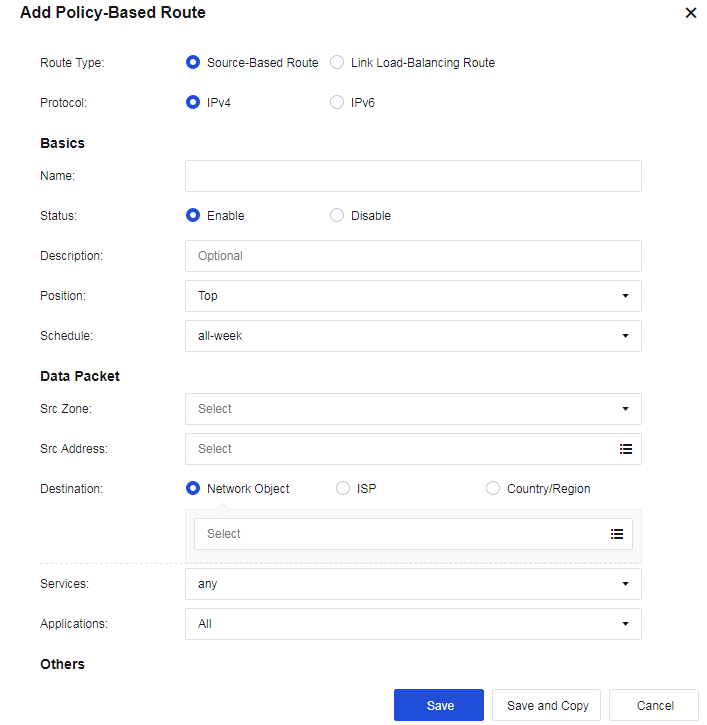Screen dimensions: 707x725
Task: Click the Save and Copy button
Action: coord(547,705)
